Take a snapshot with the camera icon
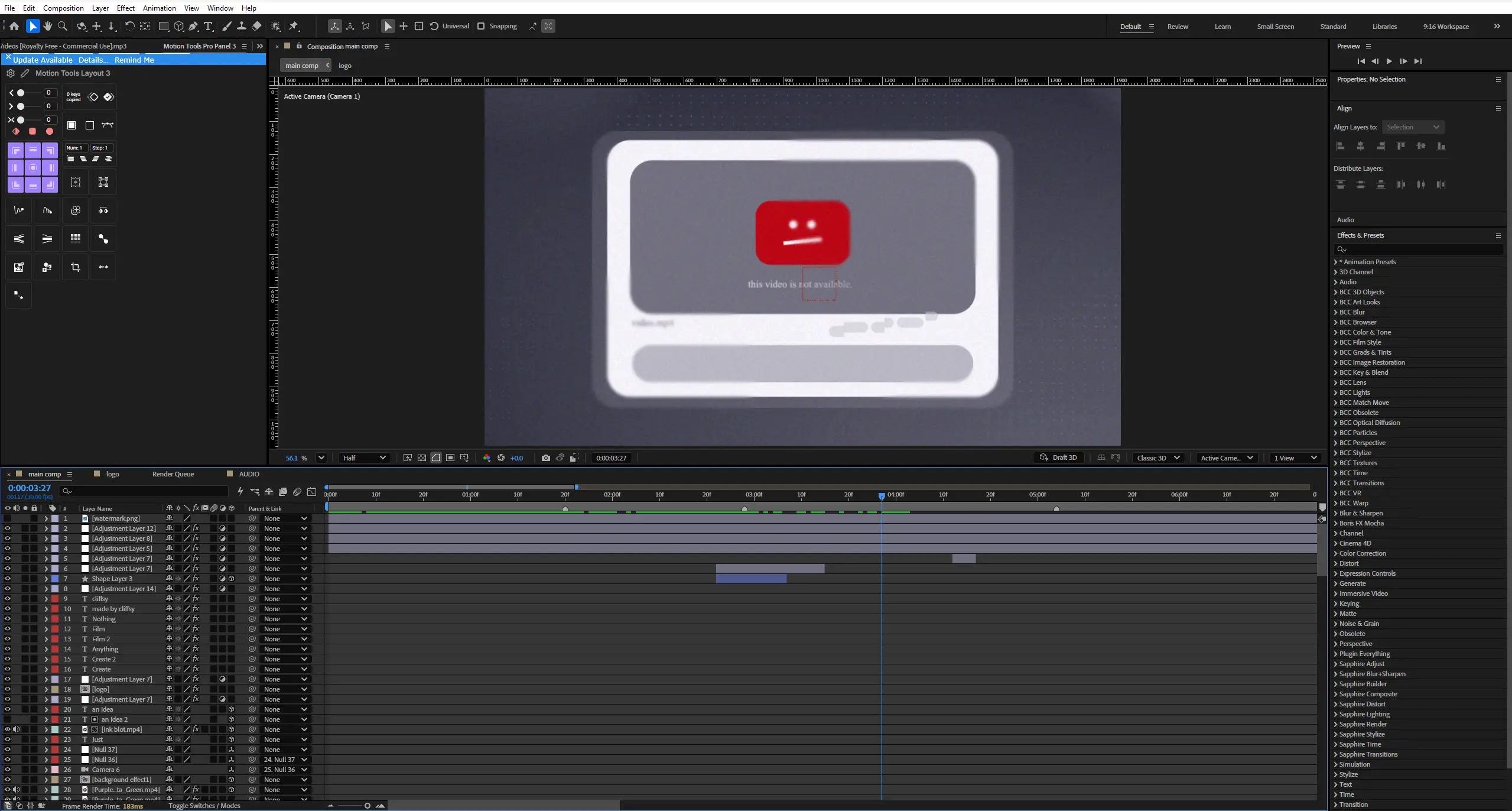This screenshot has height=811, width=1512. [545, 458]
